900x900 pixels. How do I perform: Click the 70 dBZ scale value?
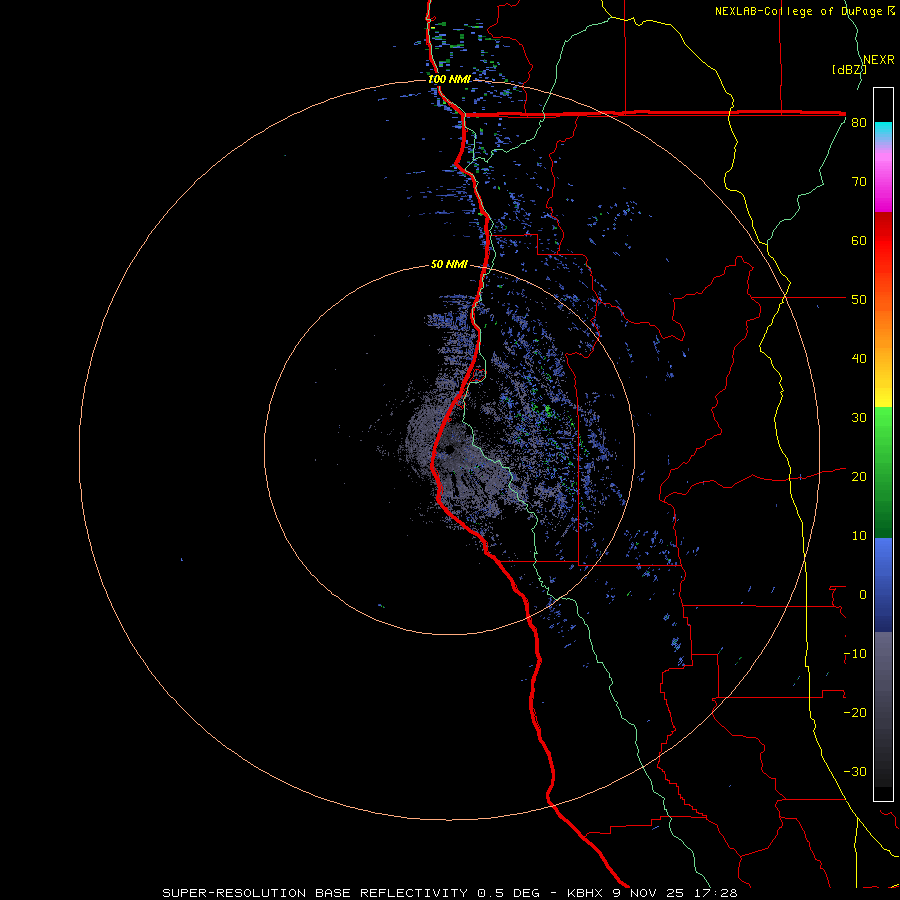[x=859, y=182]
